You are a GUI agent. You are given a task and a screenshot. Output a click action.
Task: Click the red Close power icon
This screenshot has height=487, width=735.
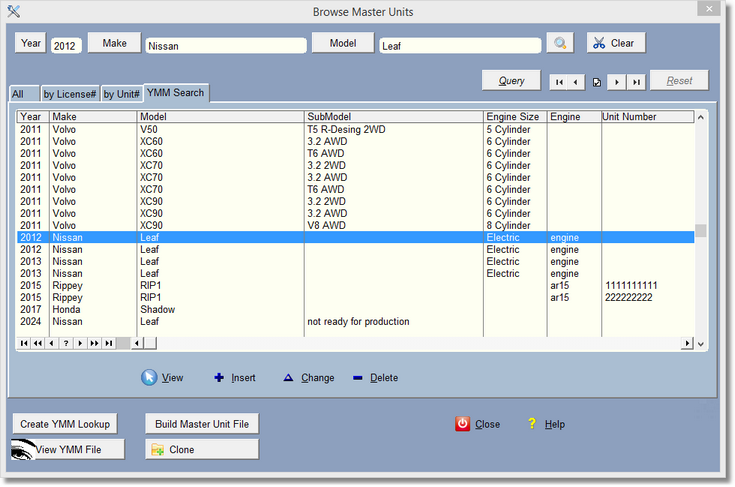click(x=462, y=424)
